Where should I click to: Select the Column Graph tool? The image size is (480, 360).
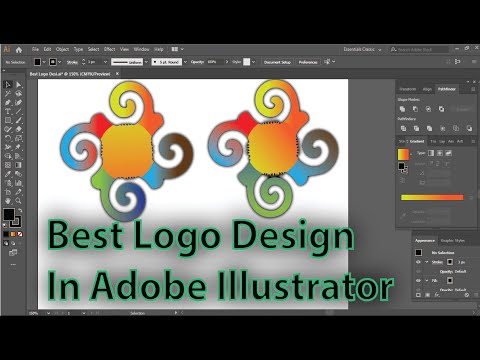coord(19,183)
